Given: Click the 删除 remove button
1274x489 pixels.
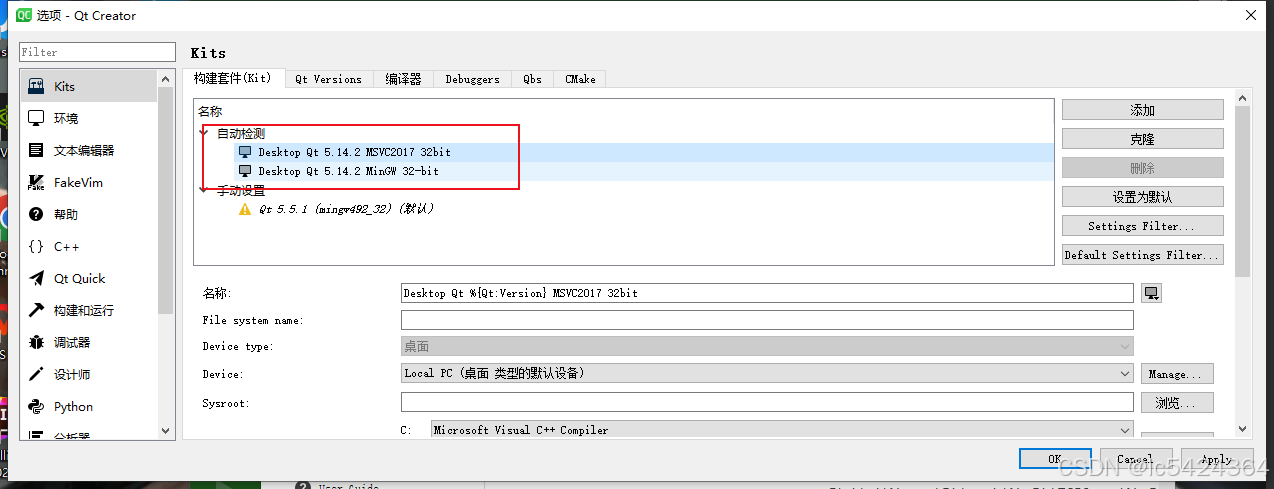Looking at the screenshot, I should [1142, 168].
